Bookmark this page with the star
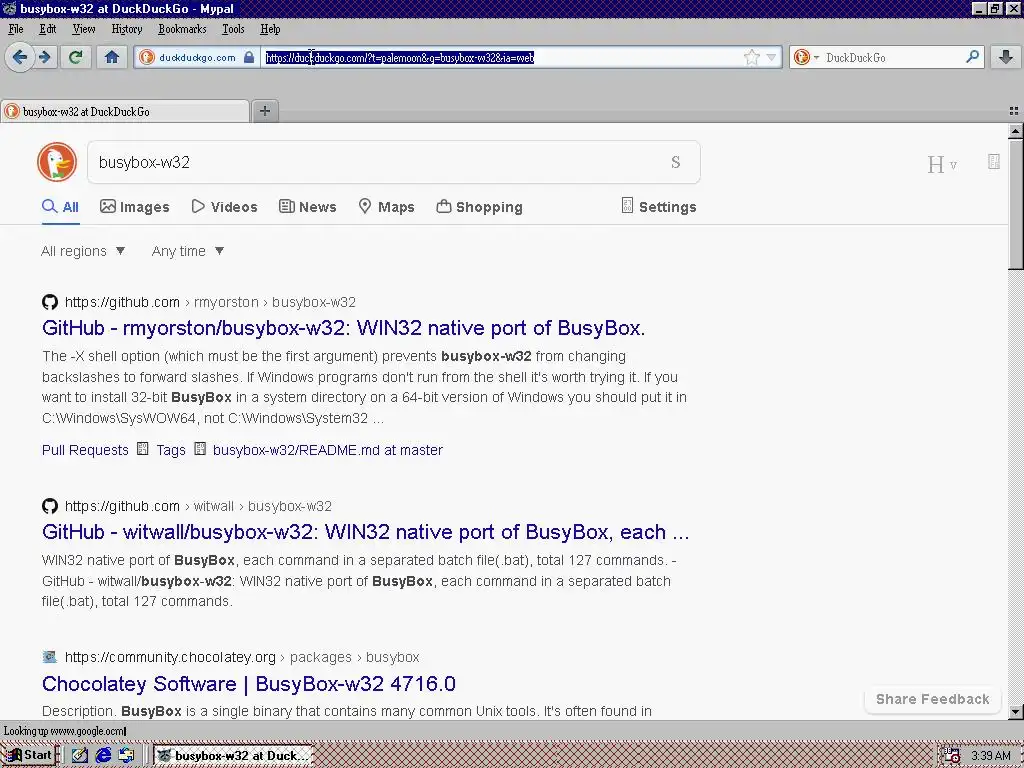The height and width of the screenshot is (768, 1024). point(752,57)
